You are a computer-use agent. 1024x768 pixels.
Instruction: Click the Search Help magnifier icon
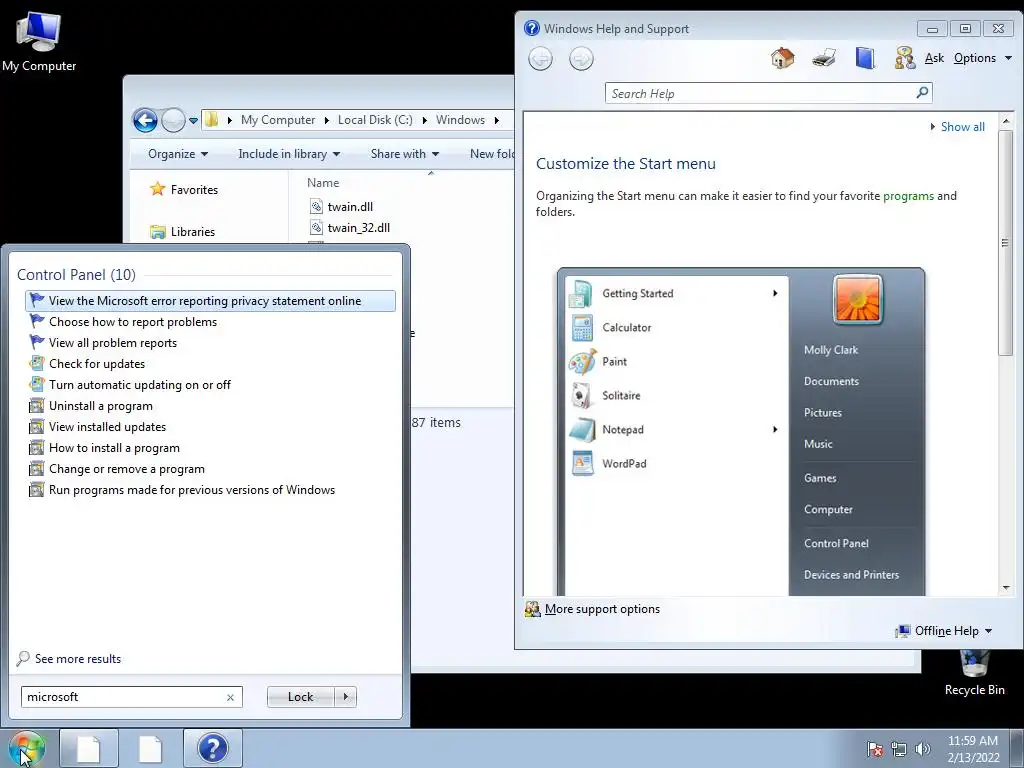click(922, 93)
